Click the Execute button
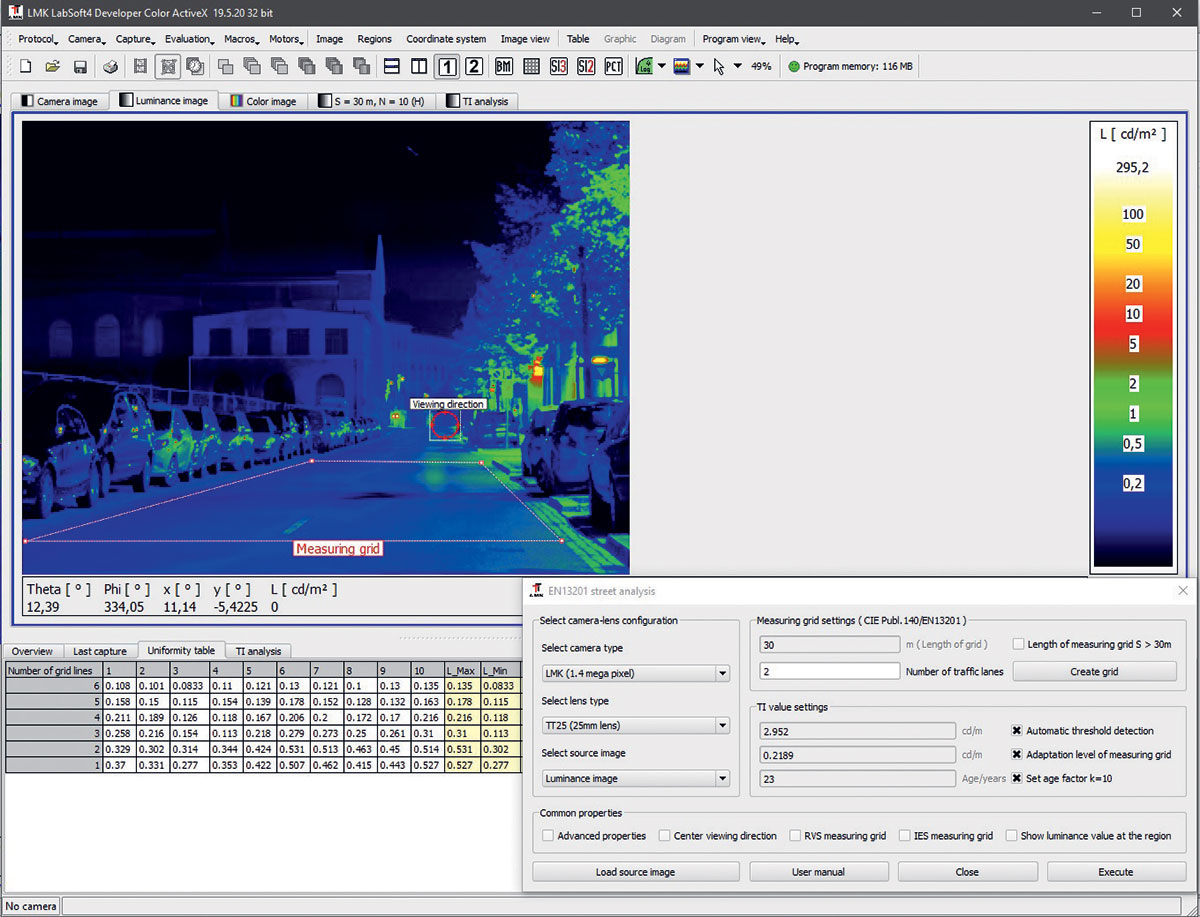 coord(1116,872)
